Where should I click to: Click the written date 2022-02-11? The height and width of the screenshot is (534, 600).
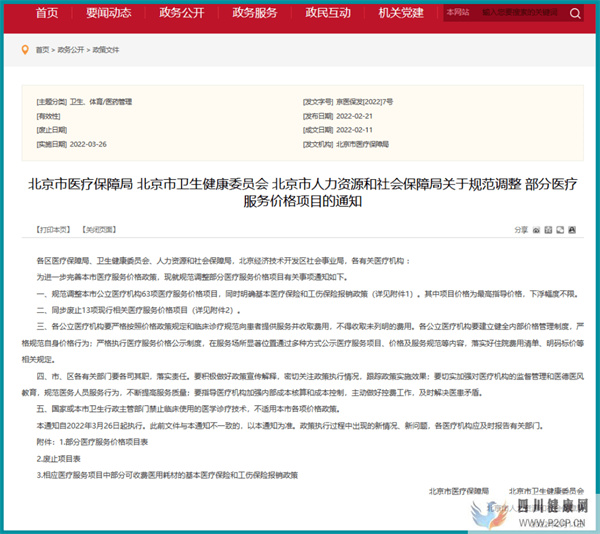(354, 130)
